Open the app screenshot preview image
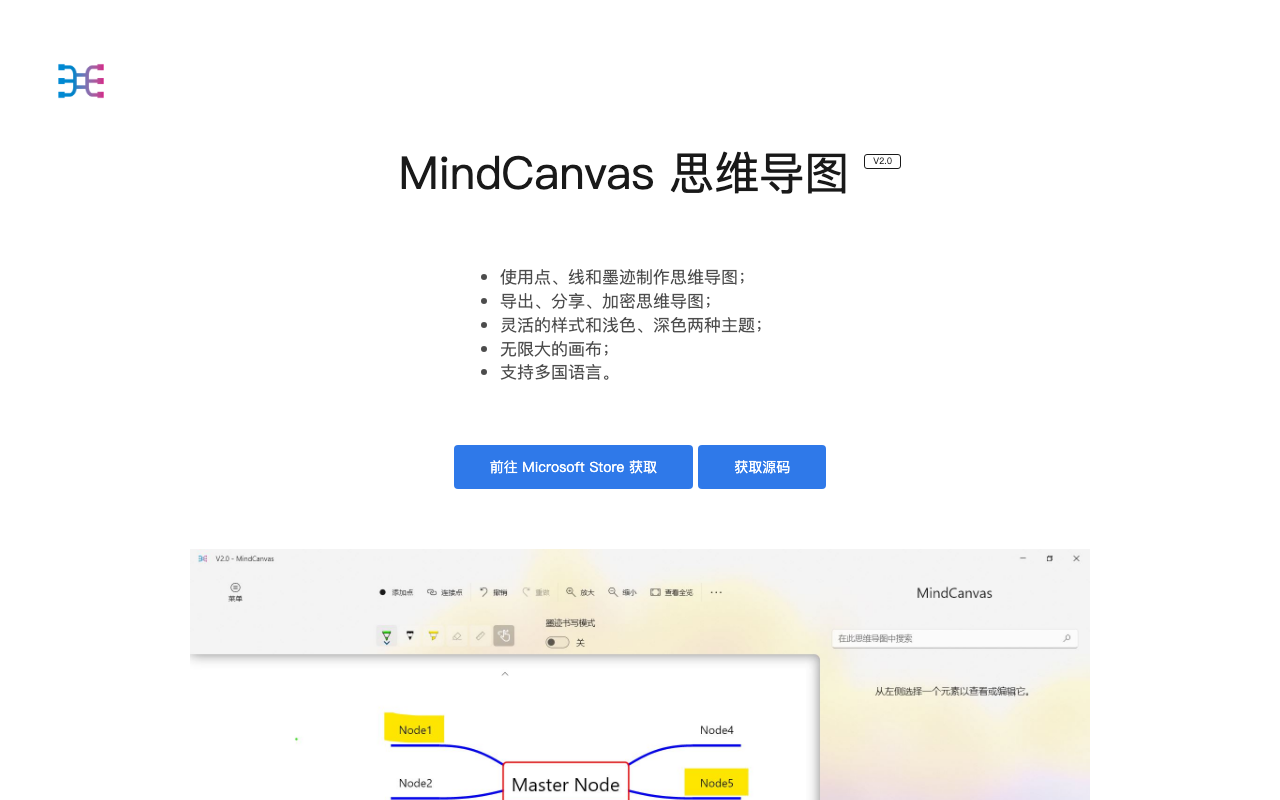The image size is (1280, 800). [x=640, y=674]
